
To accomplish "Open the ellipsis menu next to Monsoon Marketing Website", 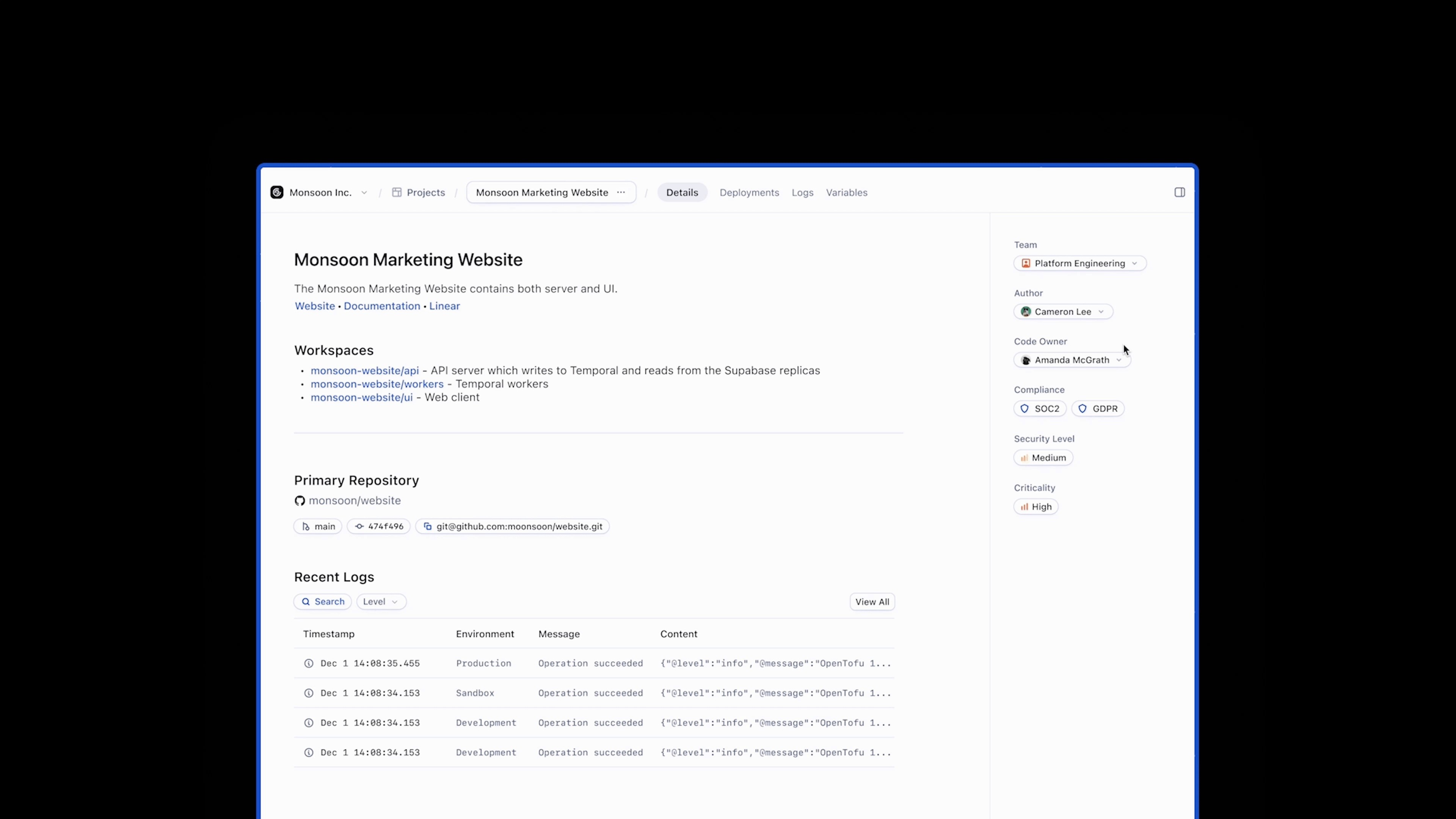I will (621, 192).
